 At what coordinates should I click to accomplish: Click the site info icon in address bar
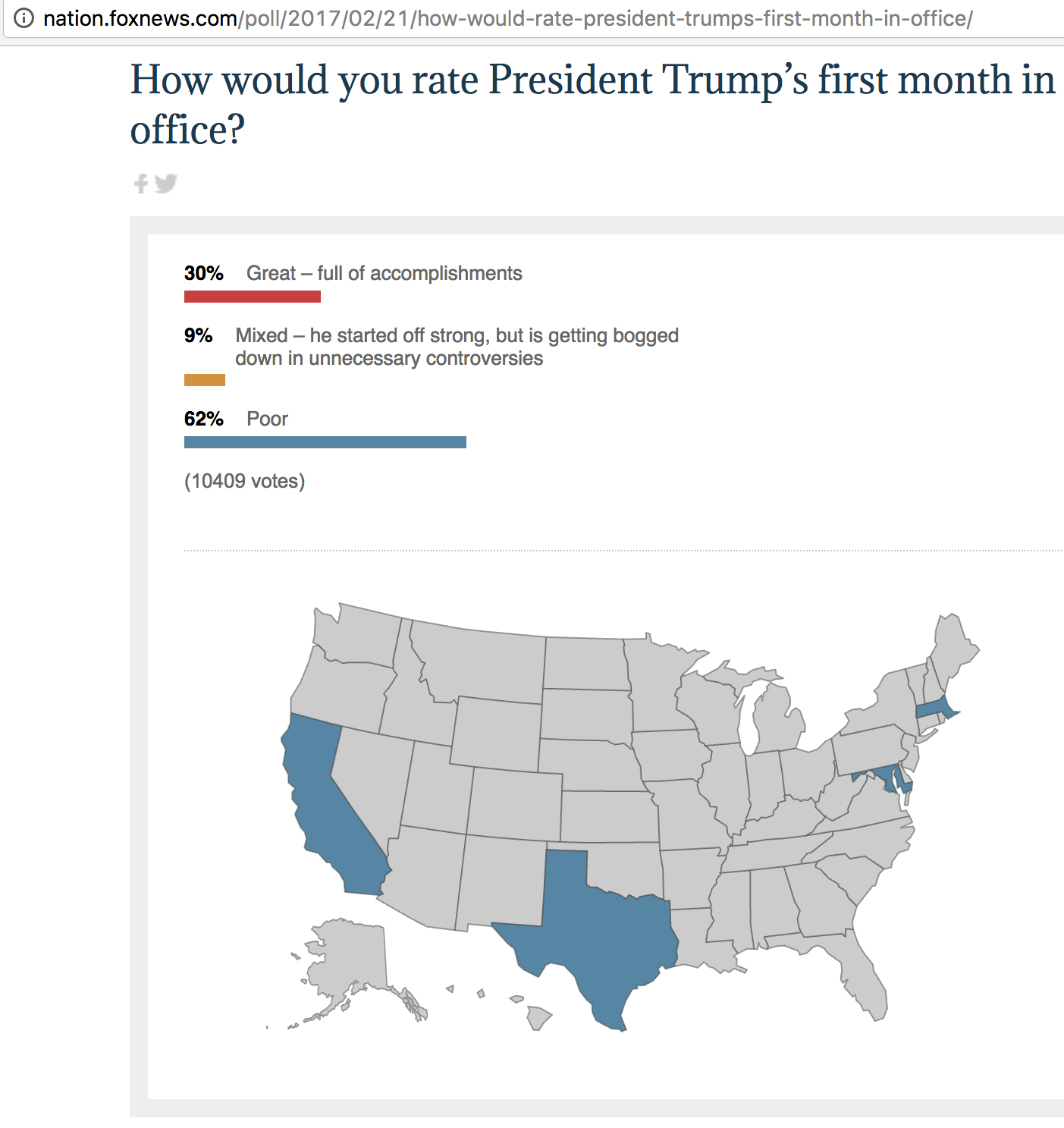tap(24, 18)
